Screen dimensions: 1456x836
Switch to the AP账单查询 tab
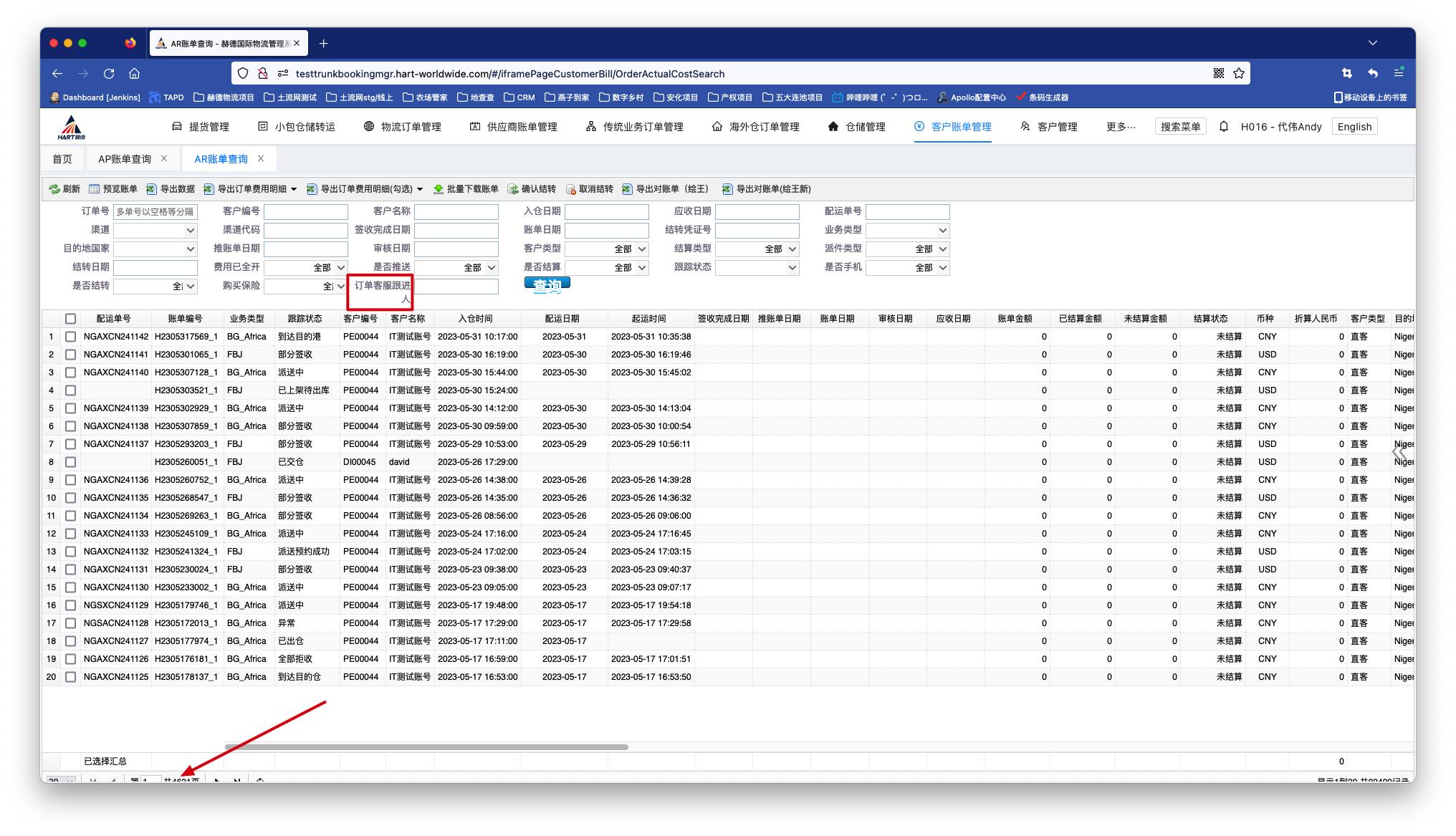125,159
